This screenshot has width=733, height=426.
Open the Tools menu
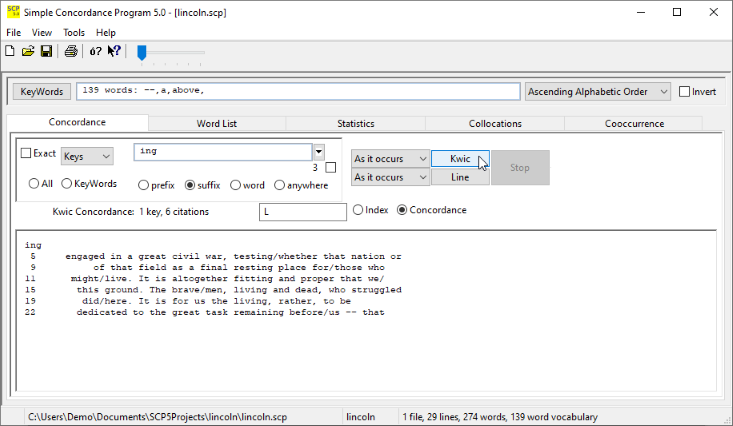[x=74, y=33]
